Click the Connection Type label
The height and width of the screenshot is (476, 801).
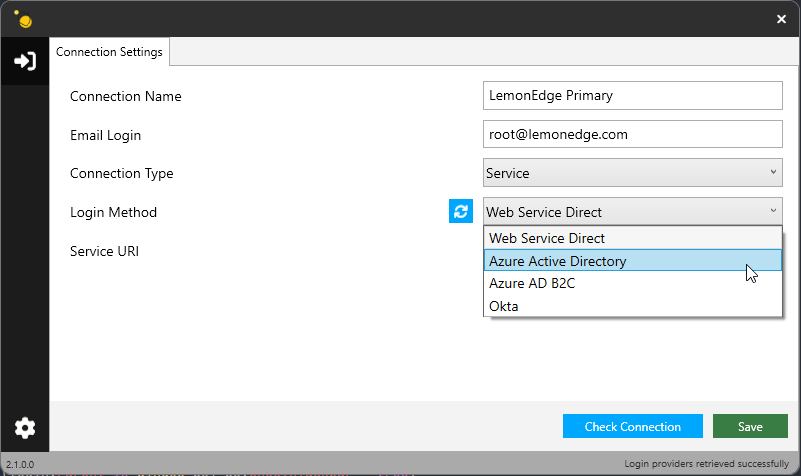pyautogui.click(x=122, y=174)
